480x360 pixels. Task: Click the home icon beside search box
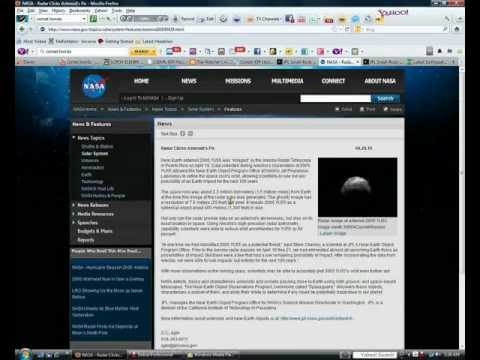457,29
